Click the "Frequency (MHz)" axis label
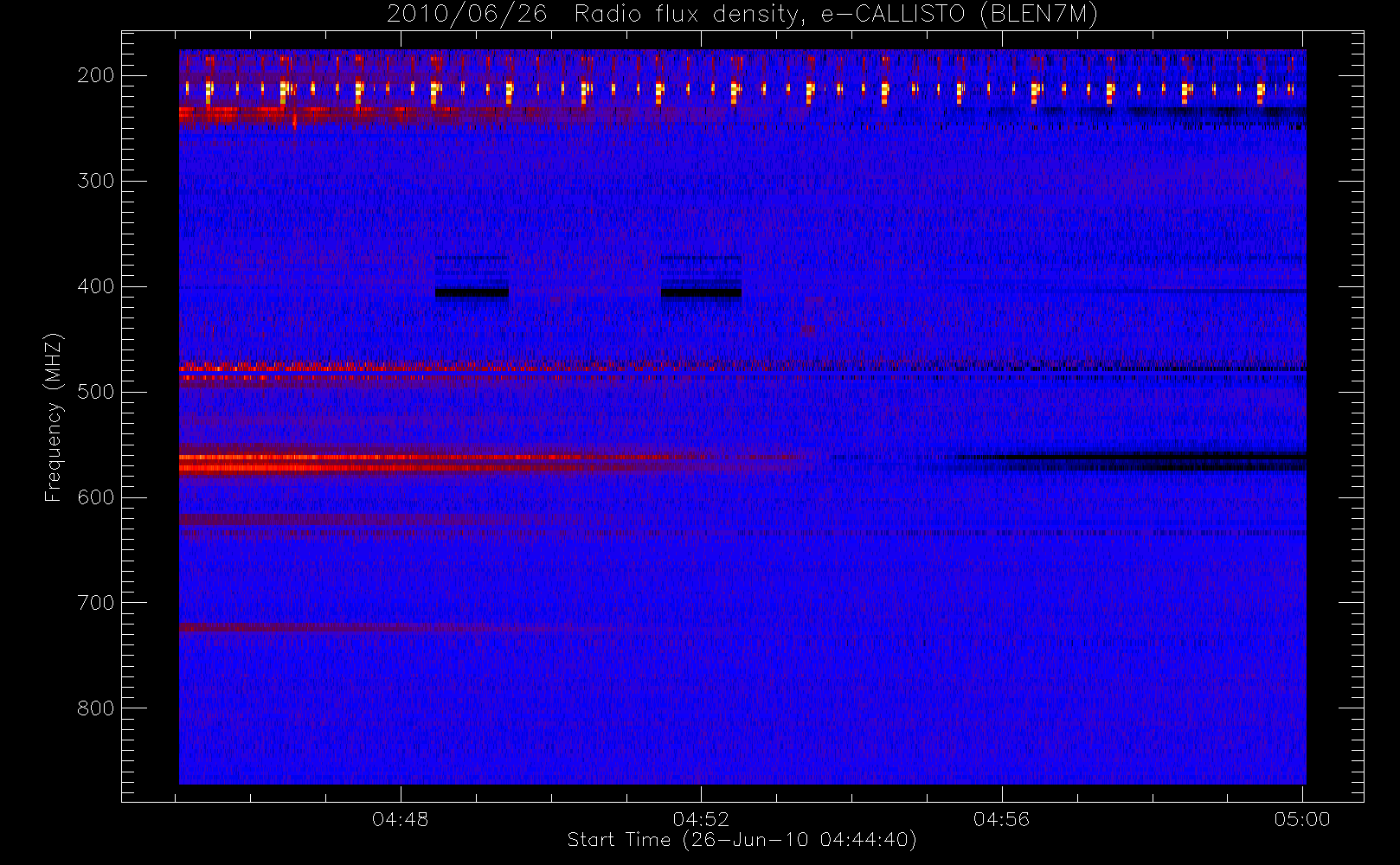The height and width of the screenshot is (865, 1400). (54, 417)
